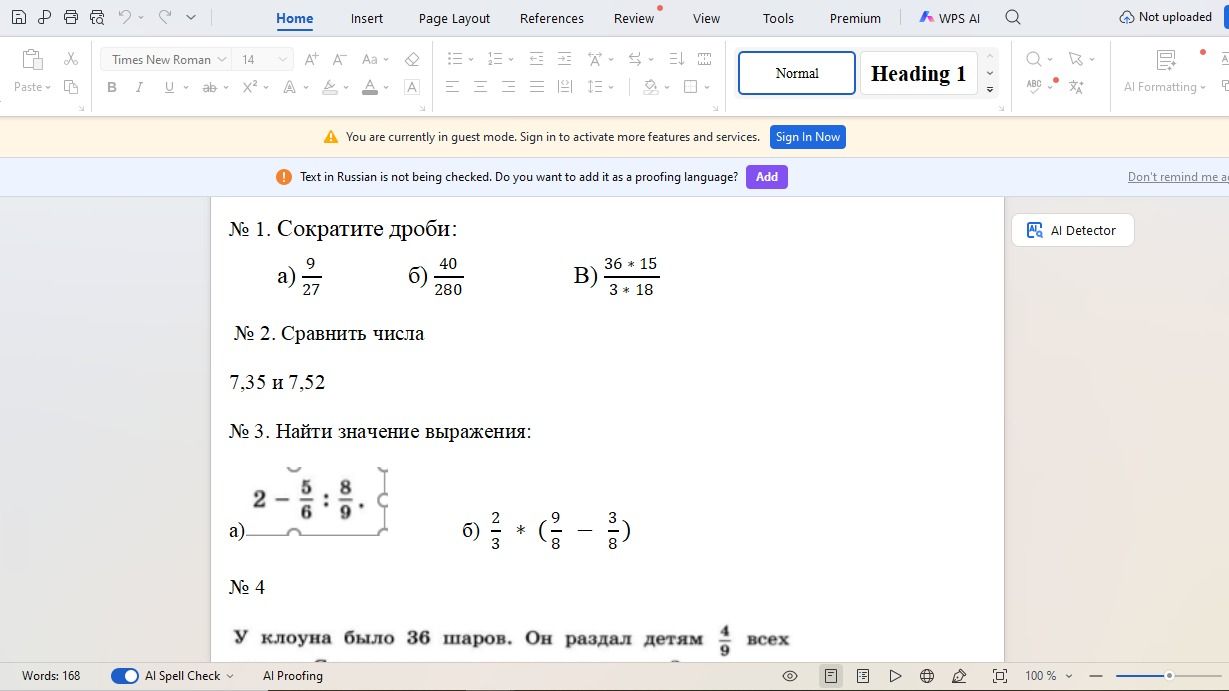Click the Undo arrow

[x=124, y=17]
